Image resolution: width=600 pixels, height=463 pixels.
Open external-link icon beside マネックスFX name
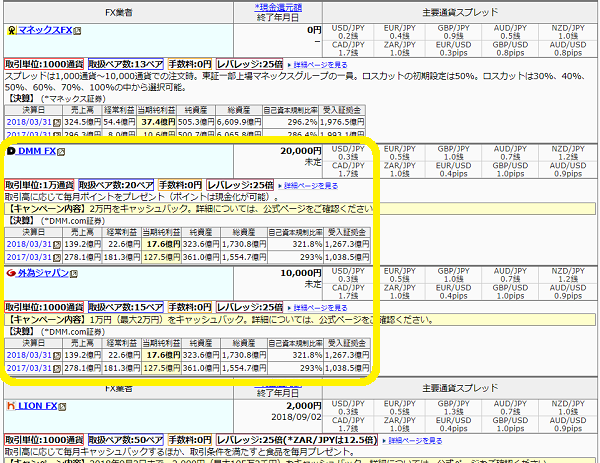tap(77, 31)
